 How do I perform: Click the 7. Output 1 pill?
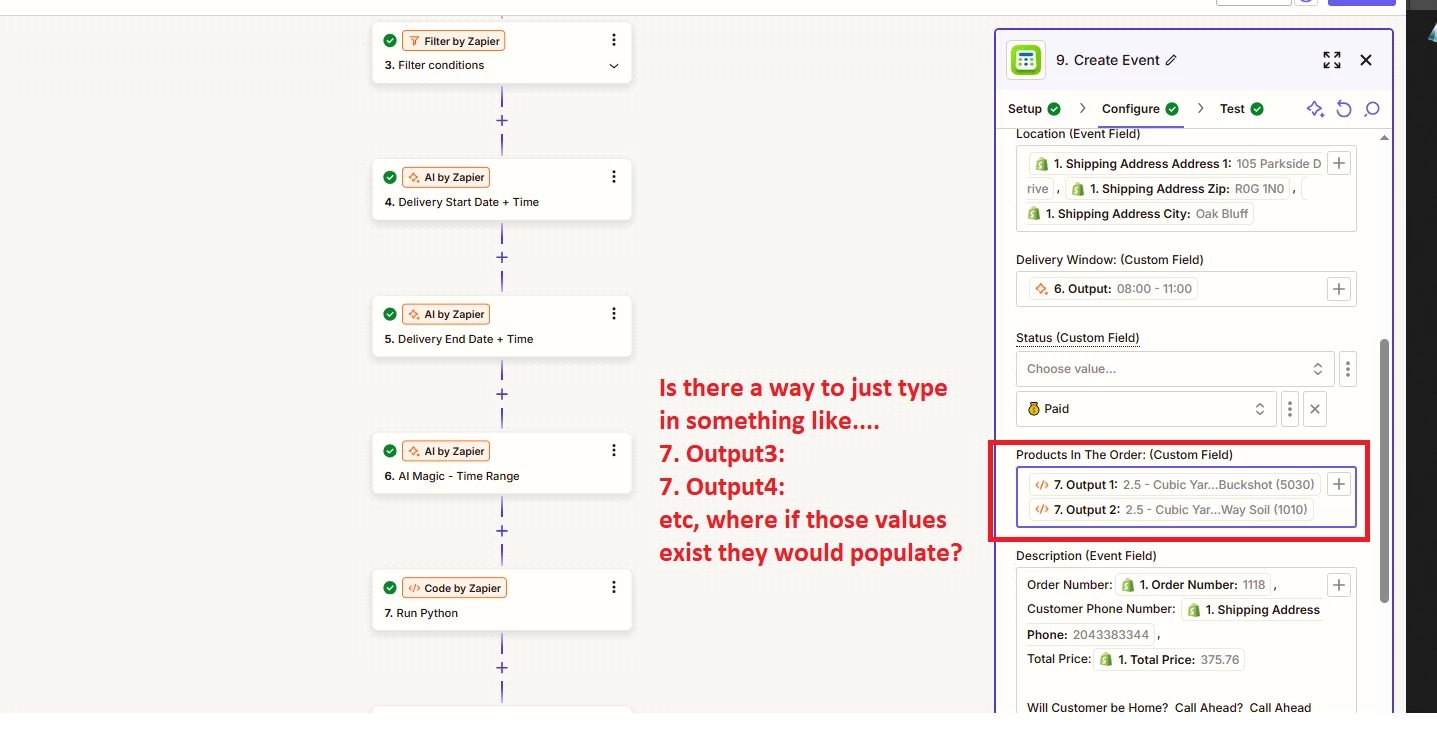(1175, 485)
